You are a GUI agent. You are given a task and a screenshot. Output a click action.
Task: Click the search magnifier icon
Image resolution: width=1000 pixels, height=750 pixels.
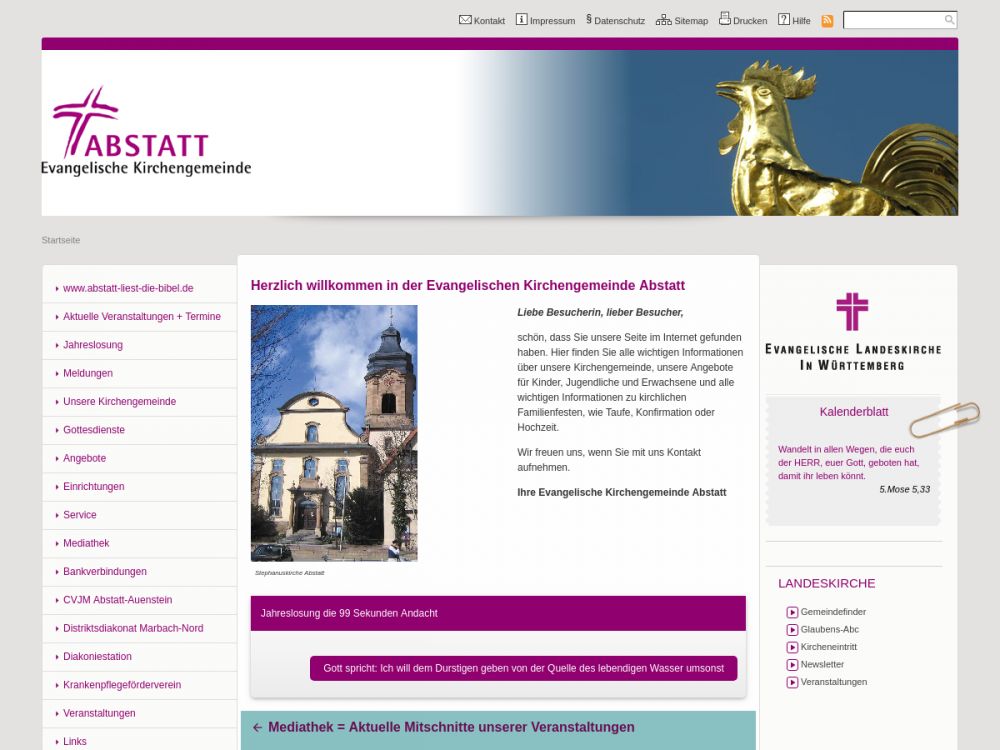pyautogui.click(x=949, y=20)
